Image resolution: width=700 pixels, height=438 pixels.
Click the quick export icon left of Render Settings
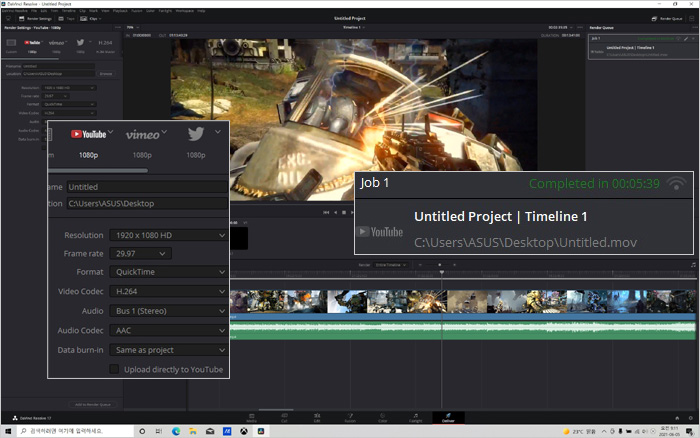[8, 19]
